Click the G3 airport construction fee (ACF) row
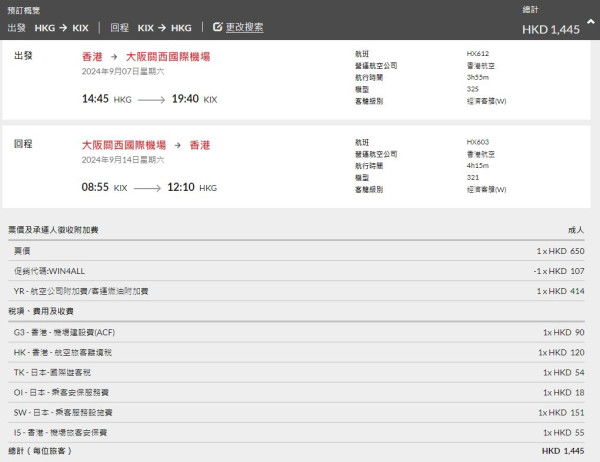 click(x=297, y=332)
